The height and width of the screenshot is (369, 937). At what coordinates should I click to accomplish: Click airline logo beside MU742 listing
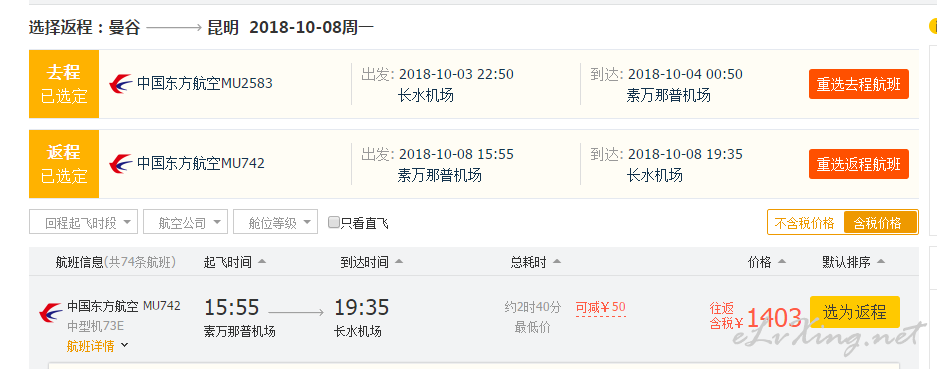tap(51, 313)
